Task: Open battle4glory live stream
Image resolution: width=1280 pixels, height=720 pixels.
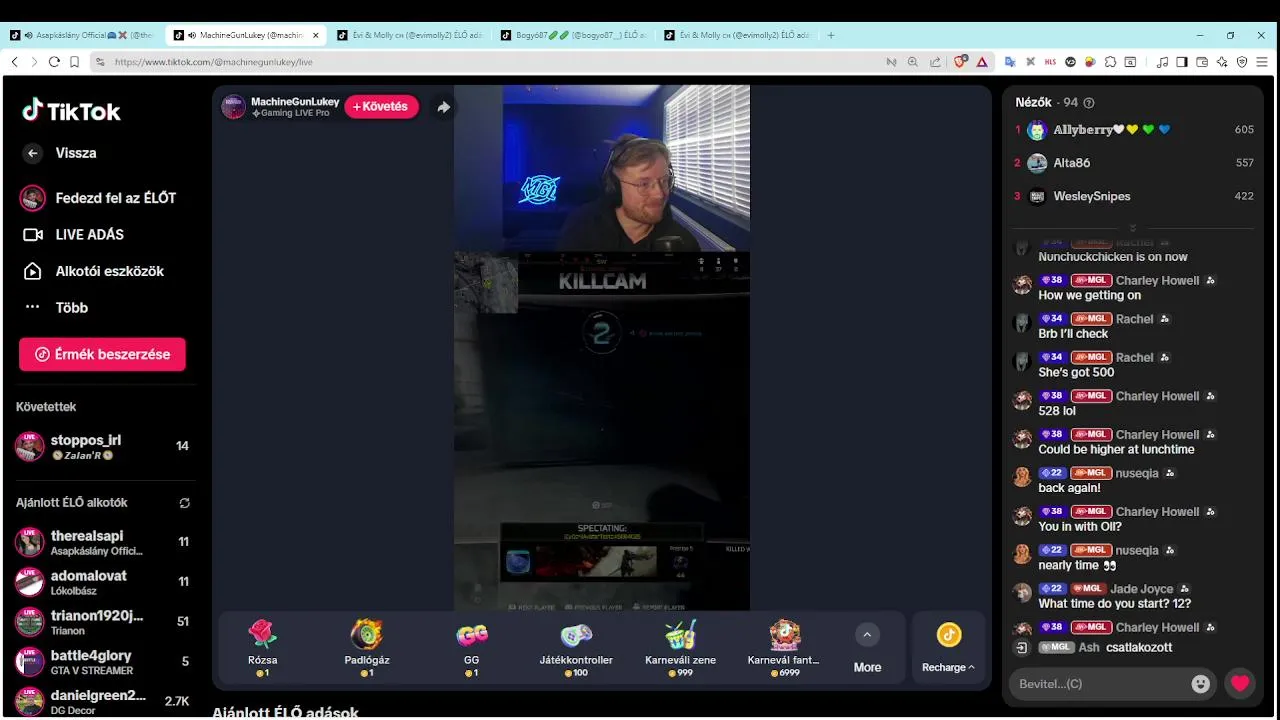Action: [x=102, y=662]
